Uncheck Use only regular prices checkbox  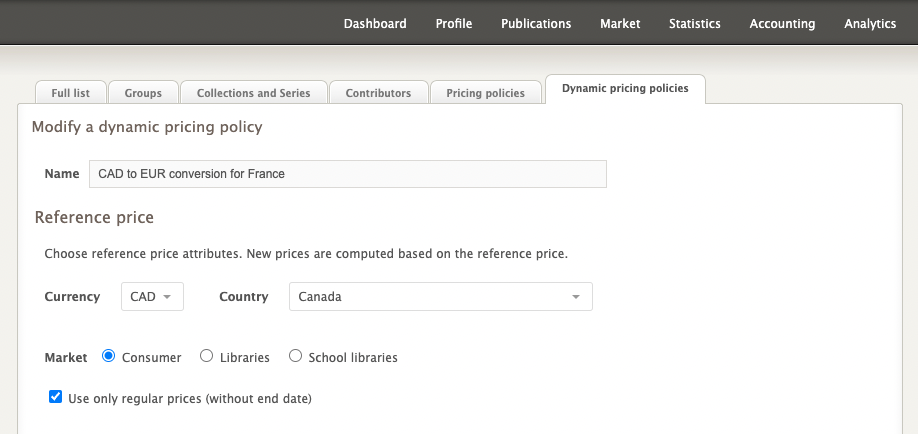click(x=56, y=398)
